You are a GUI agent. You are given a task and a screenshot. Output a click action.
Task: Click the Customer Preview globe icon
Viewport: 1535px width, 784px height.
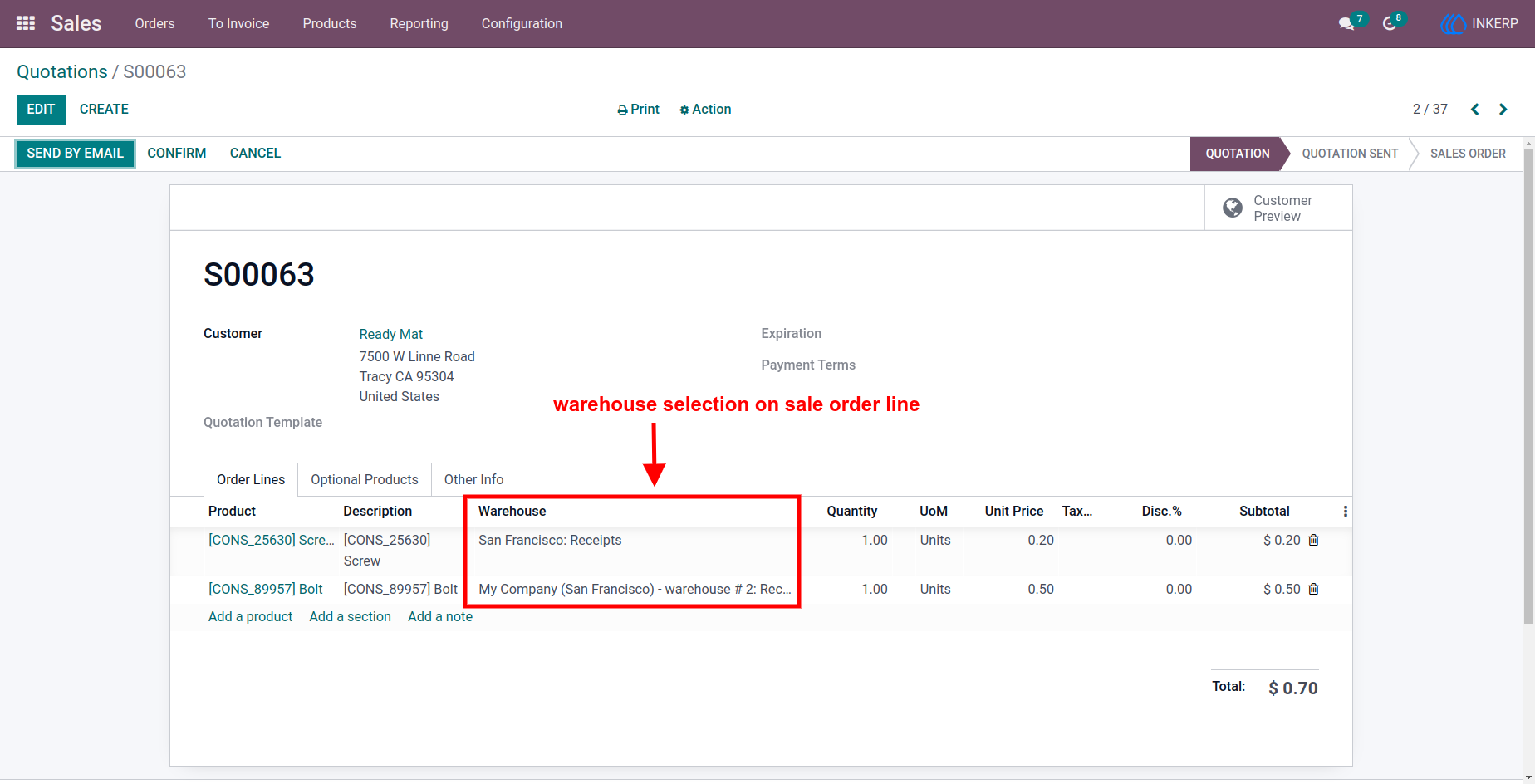point(1233,208)
